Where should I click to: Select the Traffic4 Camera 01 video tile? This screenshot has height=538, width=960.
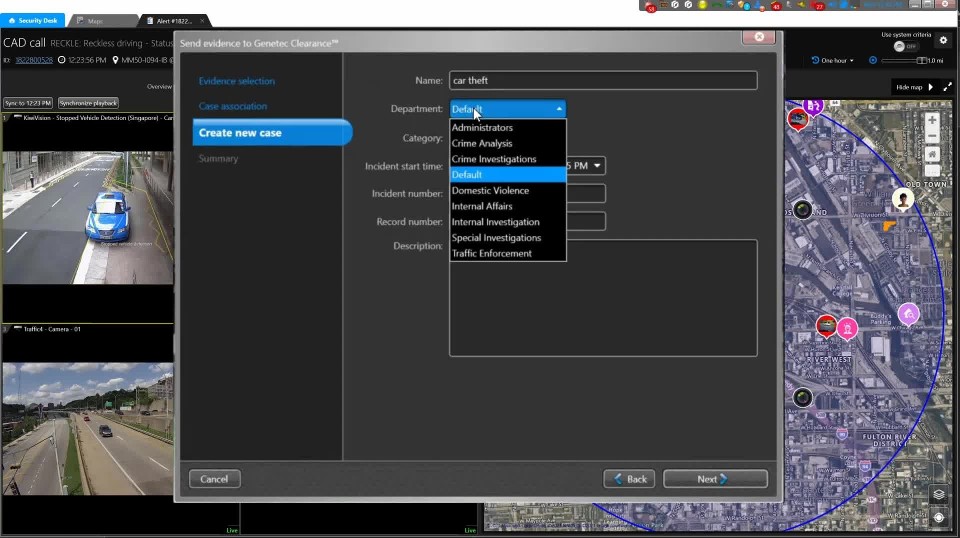(x=88, y=428)
